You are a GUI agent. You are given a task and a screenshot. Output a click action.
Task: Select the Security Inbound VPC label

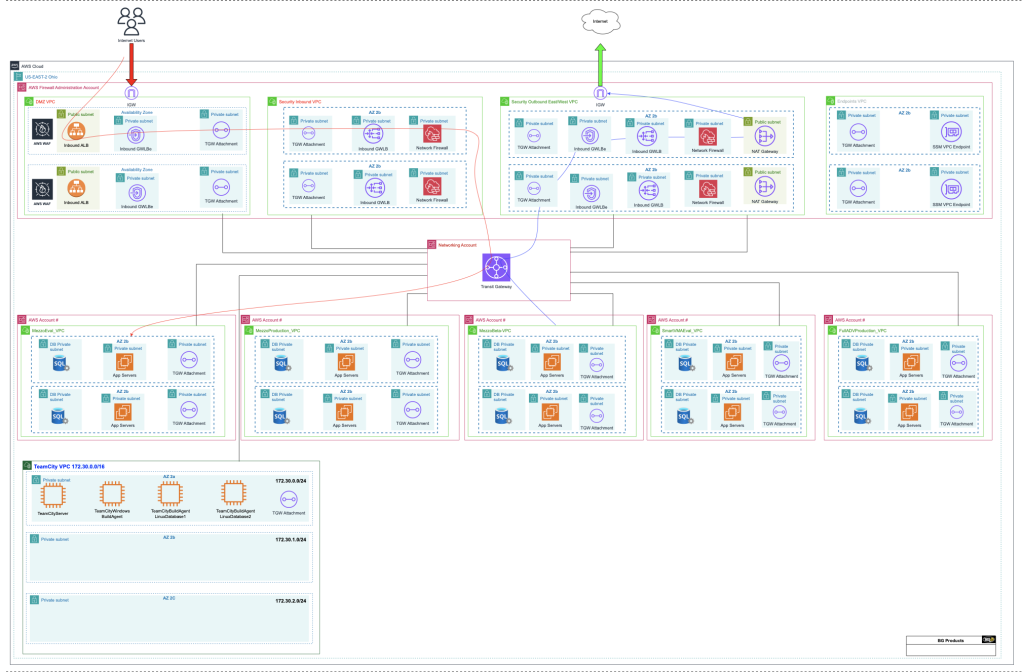(x=302, y=101)
